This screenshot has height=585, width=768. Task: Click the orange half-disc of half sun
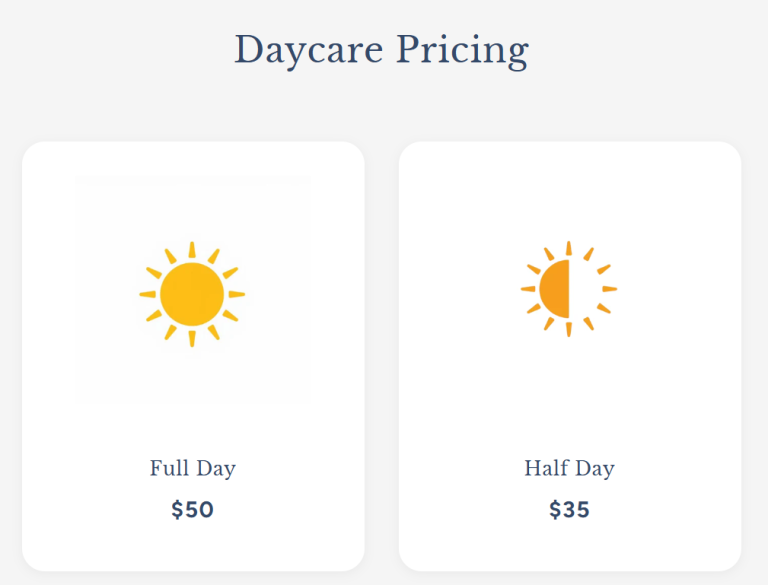pyautogui.click(x=555, y=289)
